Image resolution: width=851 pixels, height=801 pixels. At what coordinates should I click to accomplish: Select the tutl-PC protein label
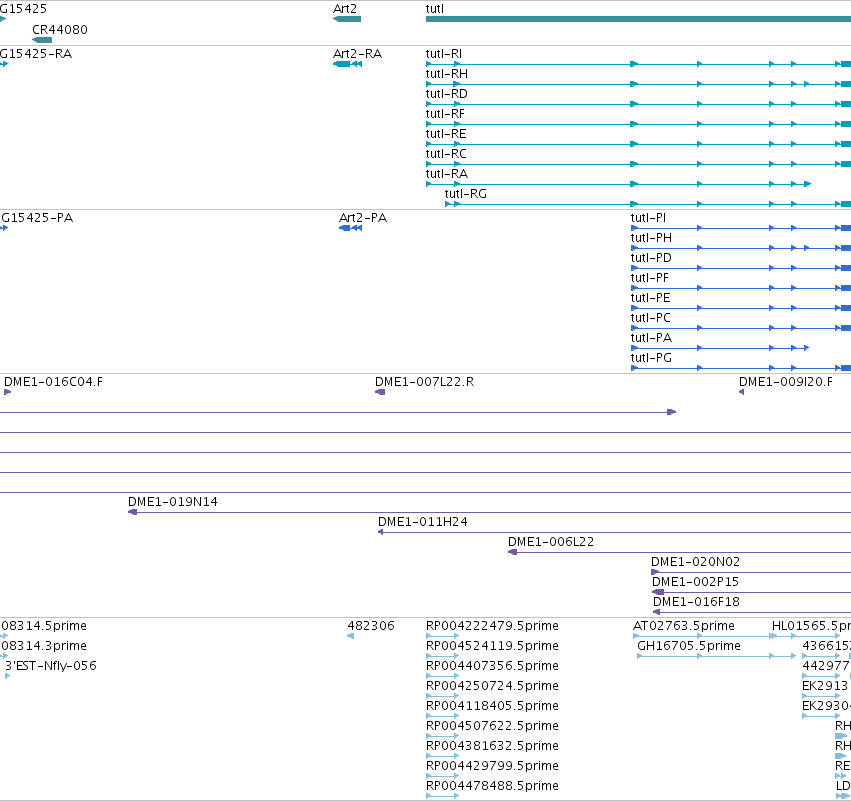650,318
